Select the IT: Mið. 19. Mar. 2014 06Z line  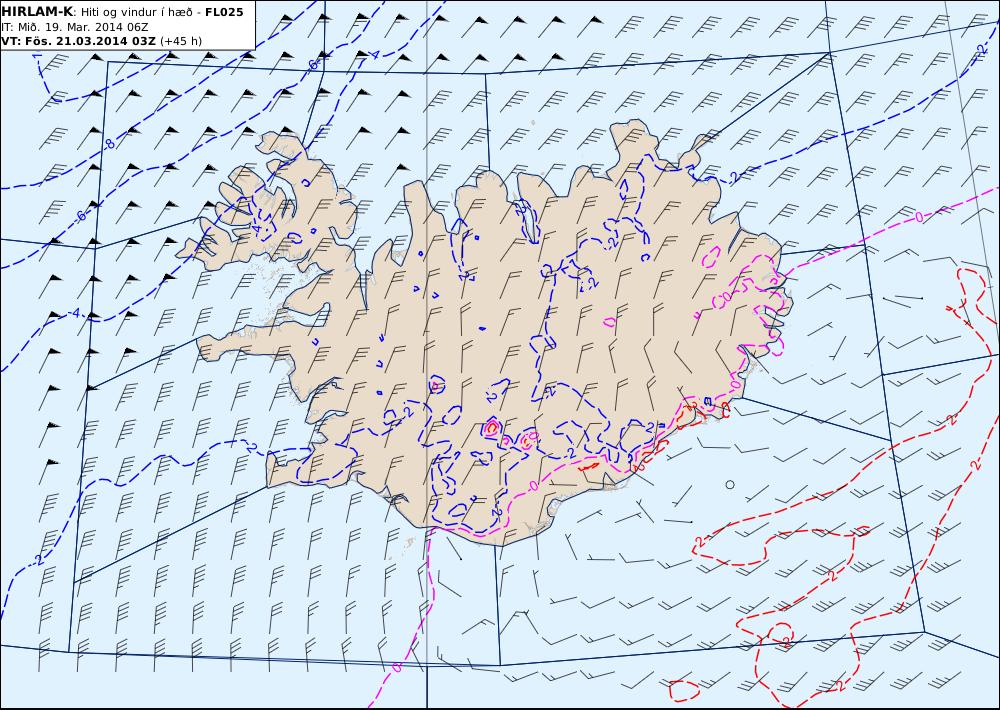75,27
